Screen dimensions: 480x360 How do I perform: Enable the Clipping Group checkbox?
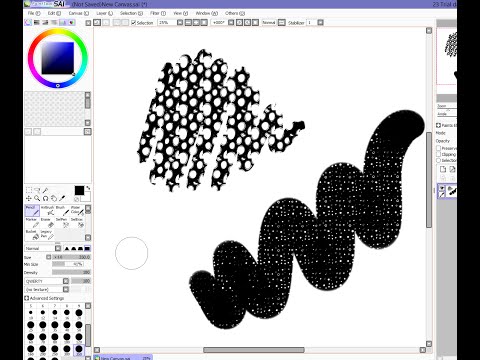click(439, 154)
